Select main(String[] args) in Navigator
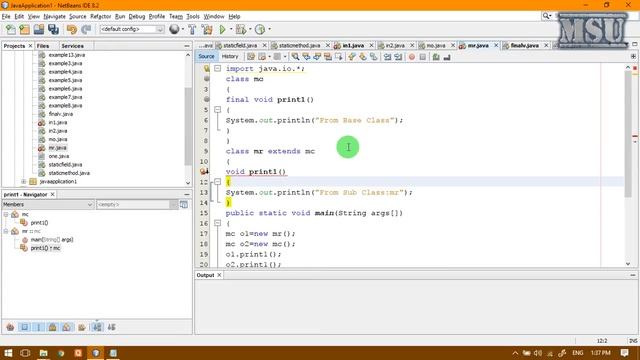The width and height of the screenshot is (640, 360). (52, 240)
